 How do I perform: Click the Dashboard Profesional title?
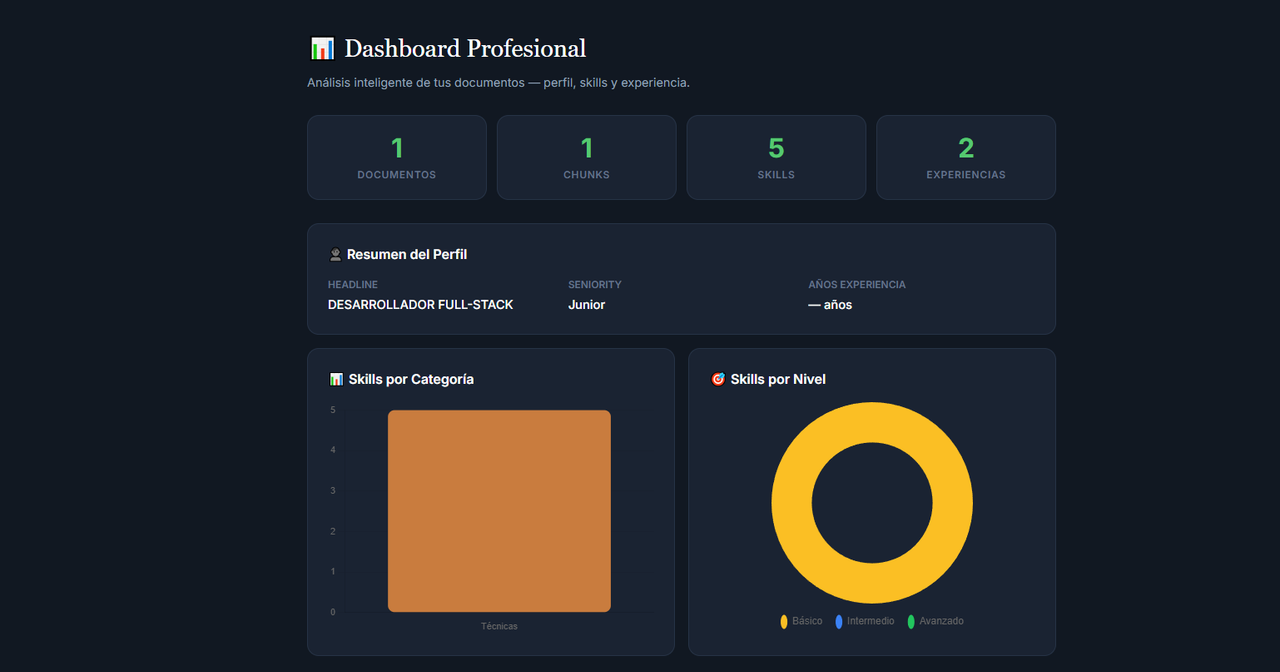click(x=465, y=48)
